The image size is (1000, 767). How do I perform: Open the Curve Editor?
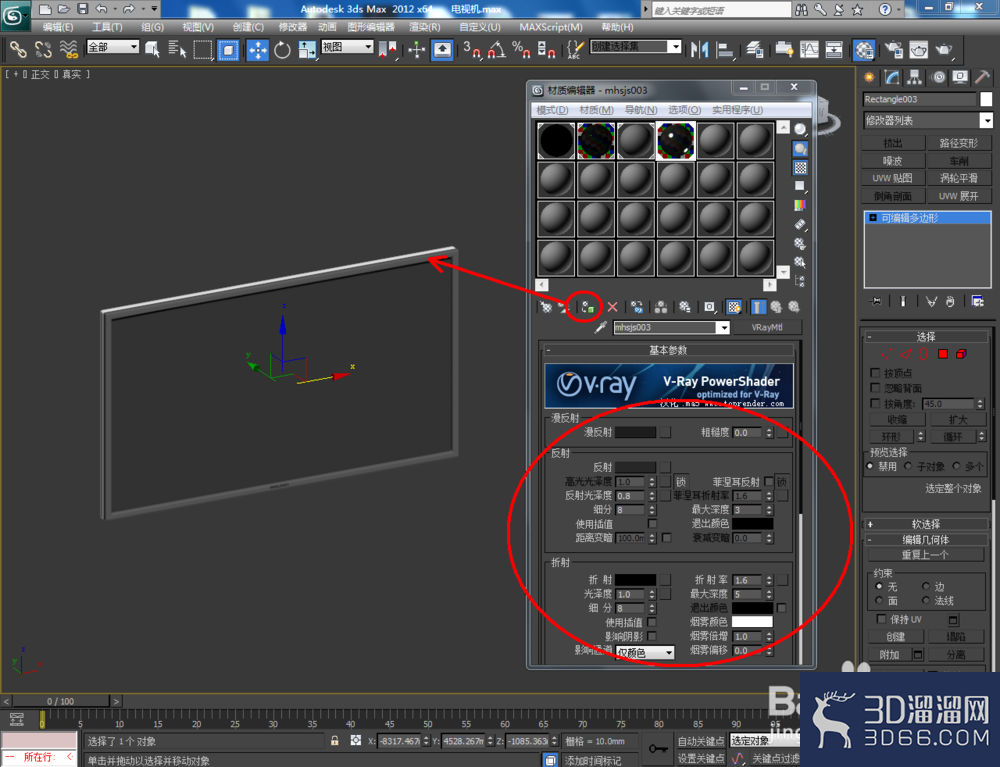(809, 50)
